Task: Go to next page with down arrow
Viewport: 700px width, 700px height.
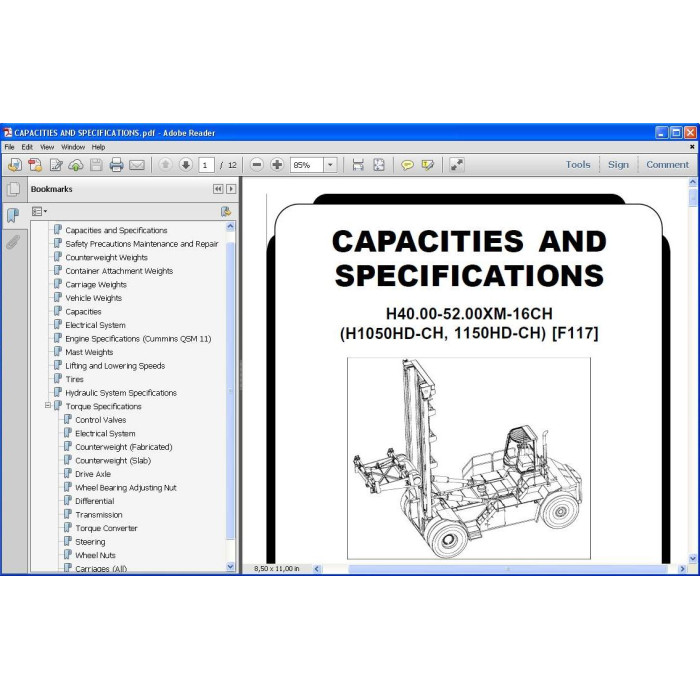Action: (x=186, y=165)
